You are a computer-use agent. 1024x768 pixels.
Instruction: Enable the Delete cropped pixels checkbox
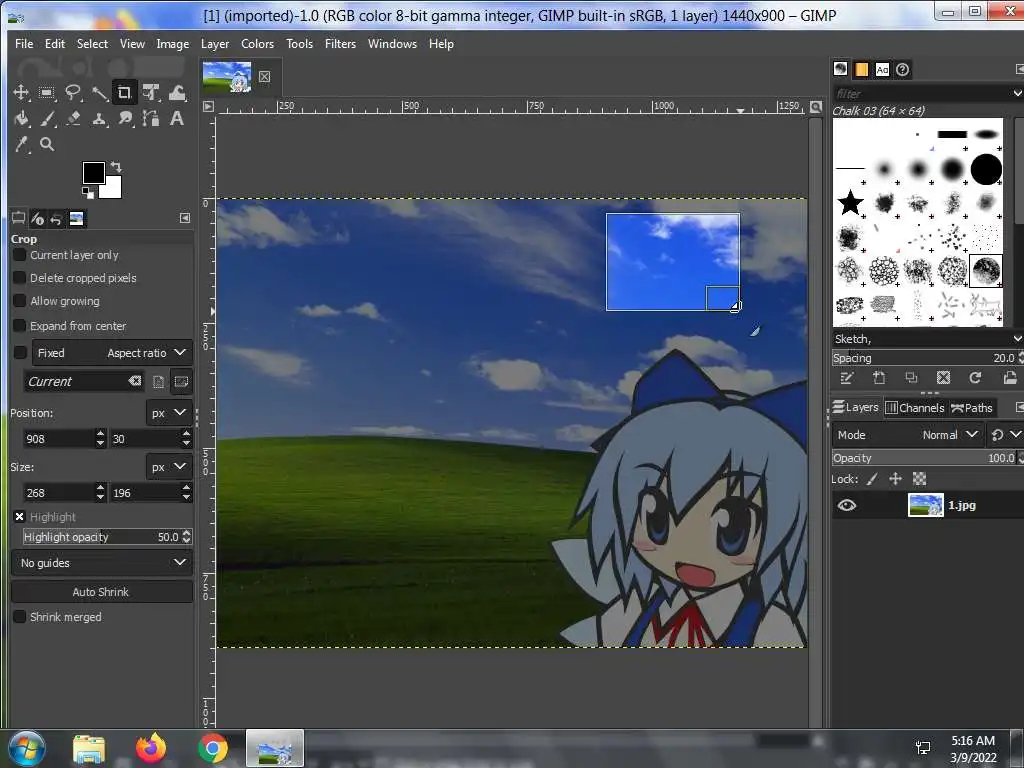[x=20, y=278]
